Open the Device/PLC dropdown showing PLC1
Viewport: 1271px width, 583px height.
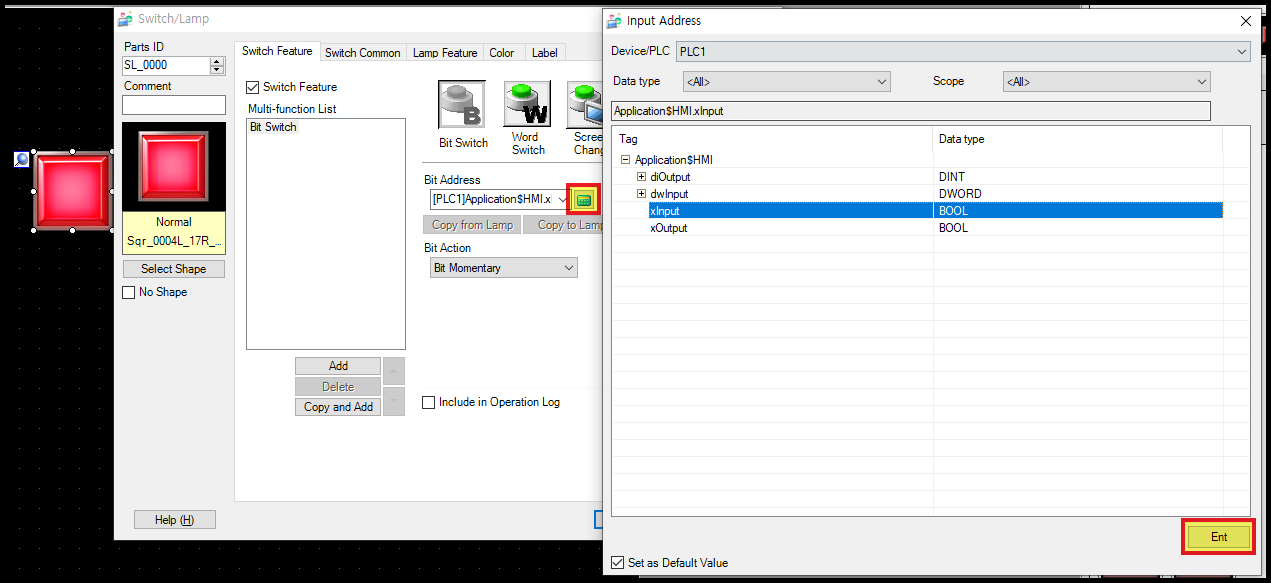[x=1241, y=51]
